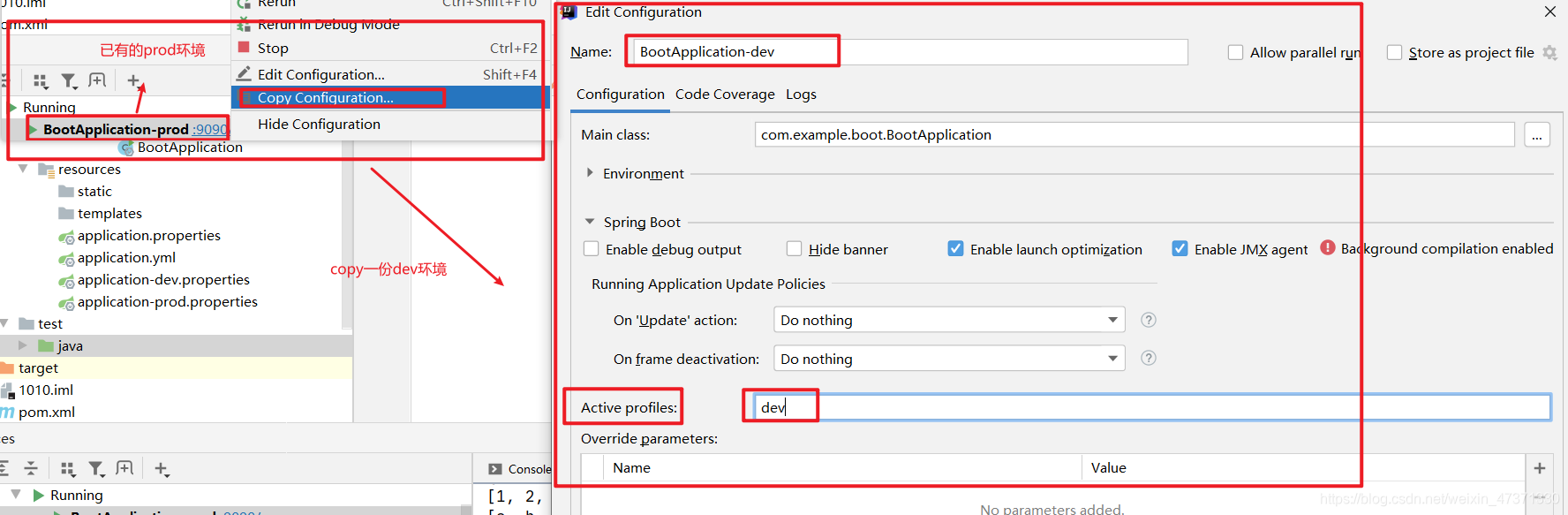This screenshot has width=1568, height=515.
Task: Click help icon beside On 'Update' action
Action: click(1149, 320)
